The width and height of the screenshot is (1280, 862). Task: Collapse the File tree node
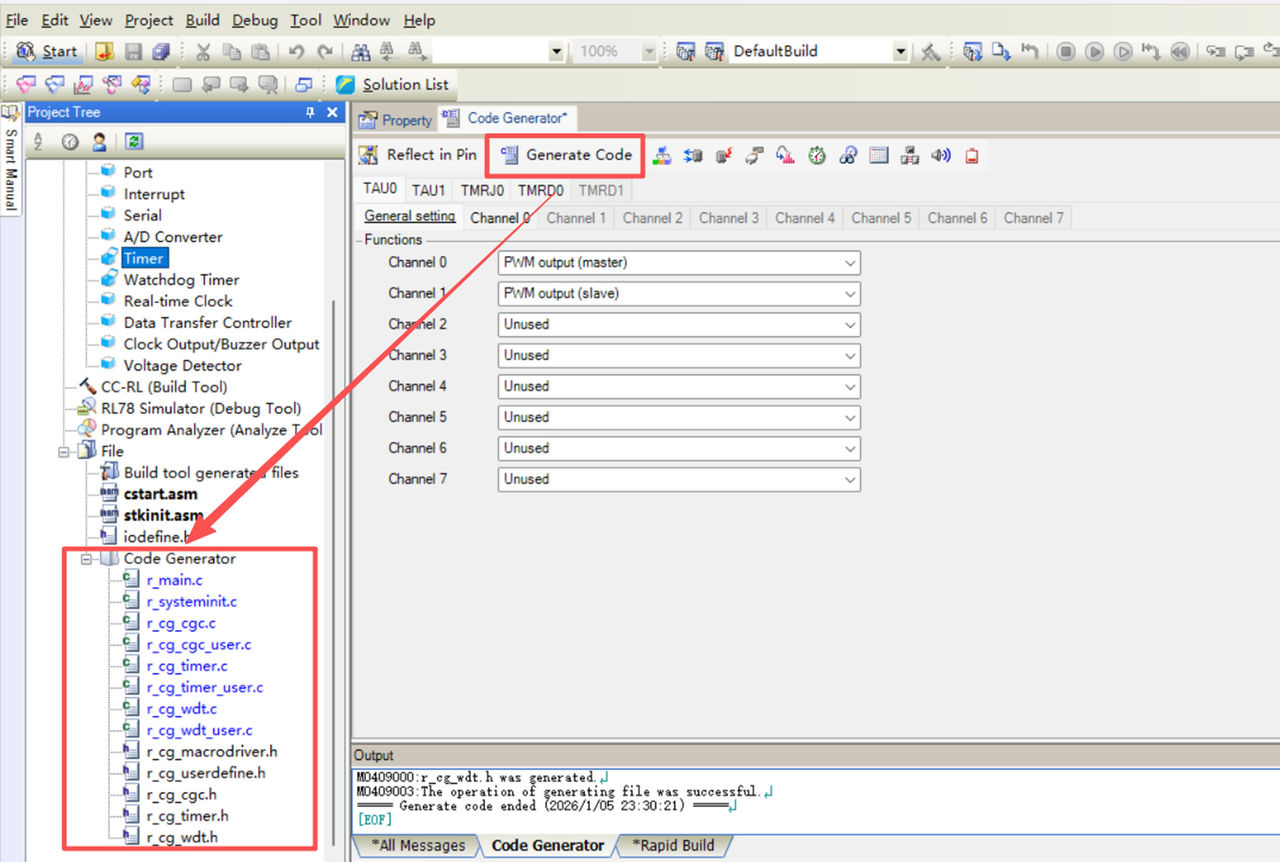click(x=65, y=451)
